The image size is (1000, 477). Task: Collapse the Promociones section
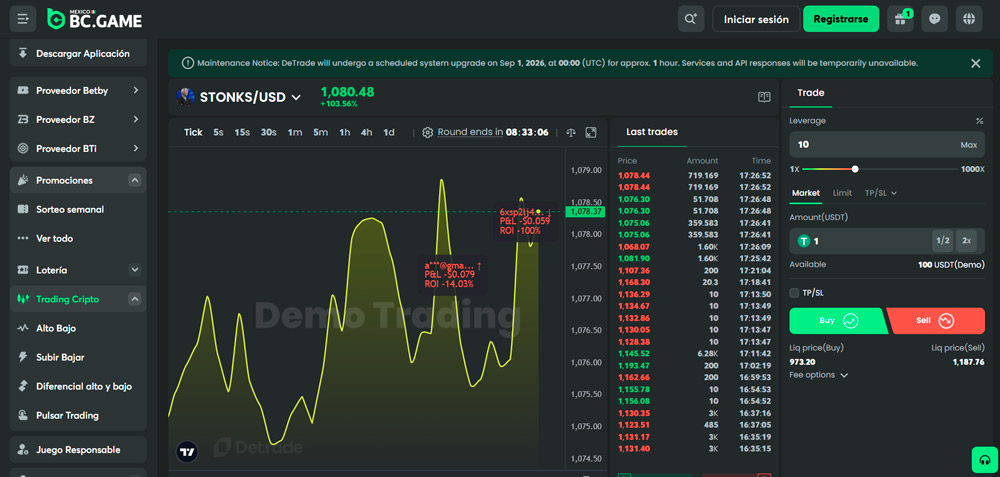[135, 180]
